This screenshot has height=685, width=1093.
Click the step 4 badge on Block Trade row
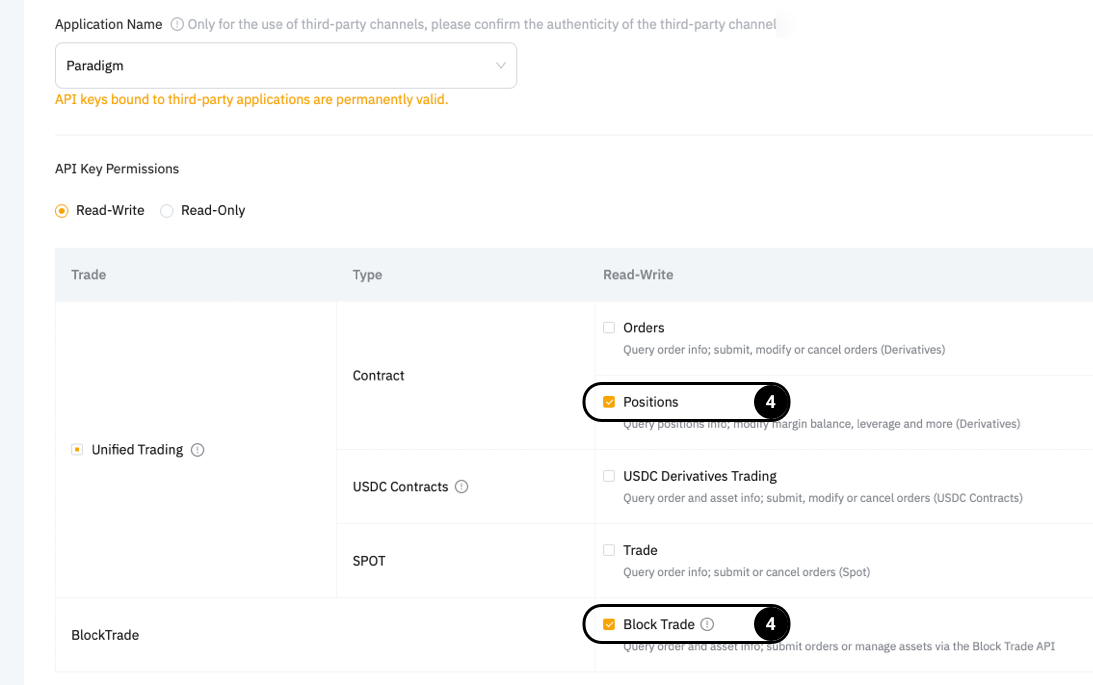click(770, 625)
